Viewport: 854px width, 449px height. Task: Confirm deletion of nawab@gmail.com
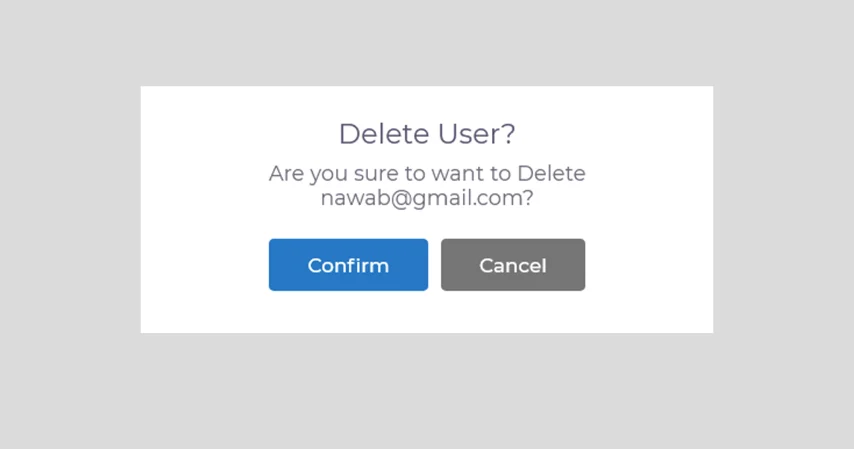coord(348,265)
